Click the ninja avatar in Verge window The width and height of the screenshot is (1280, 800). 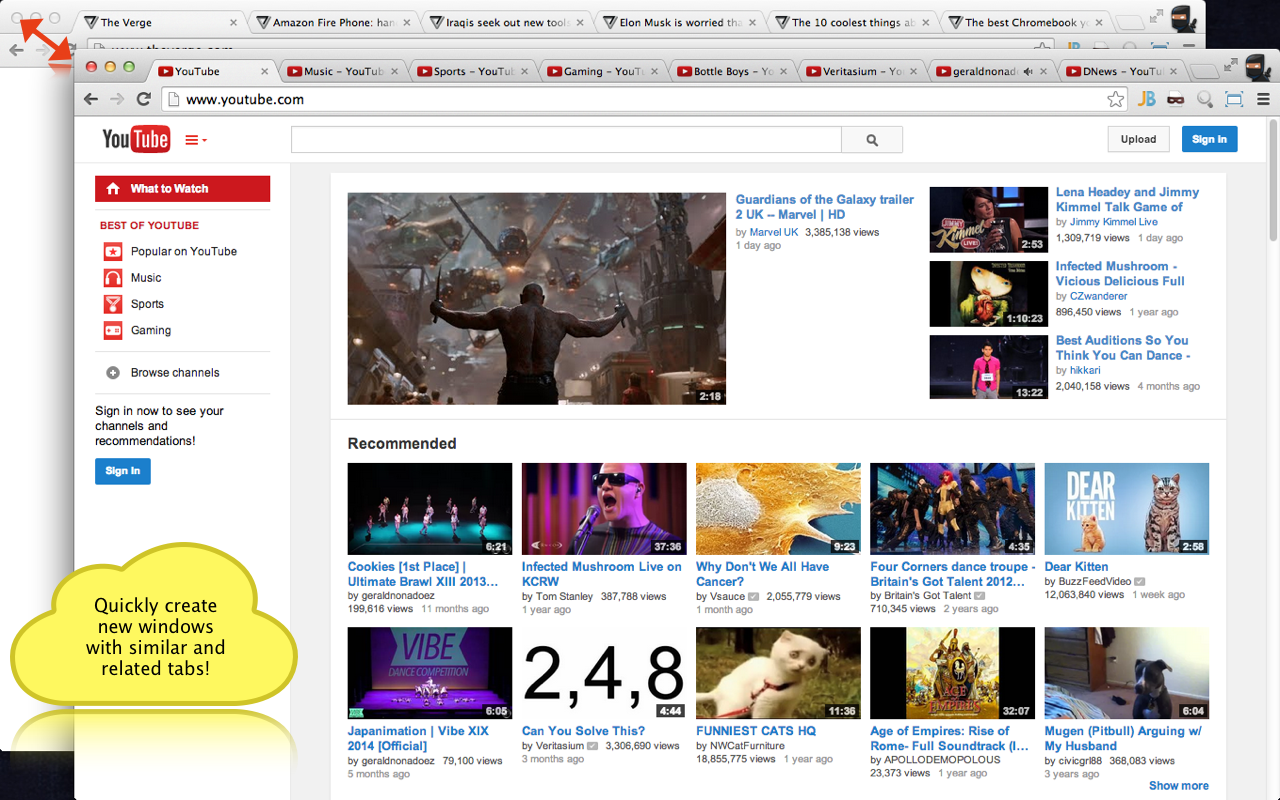coord(1183,17)
